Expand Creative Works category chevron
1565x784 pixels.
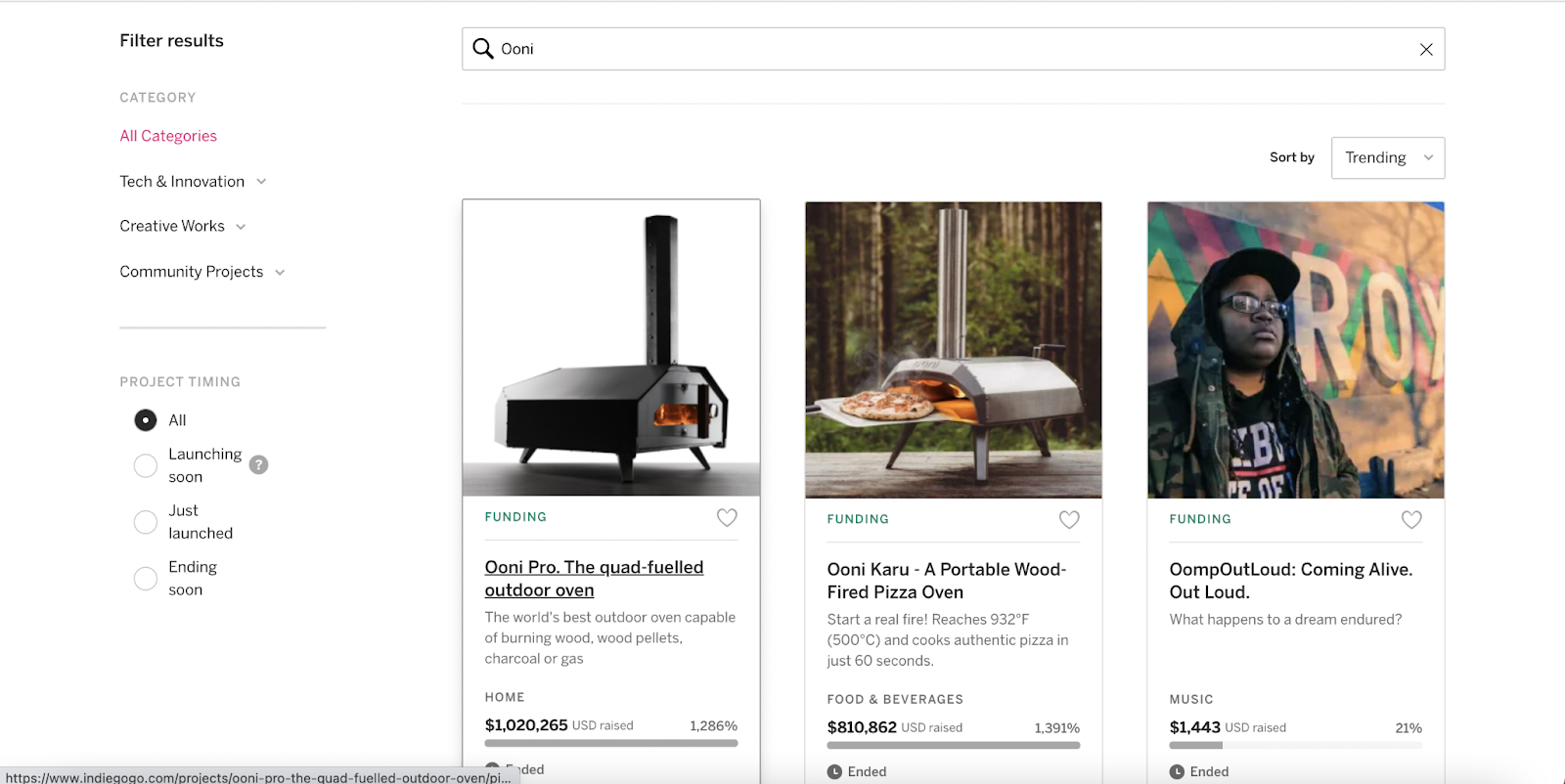pyautogui.click(x=241, y=227)
